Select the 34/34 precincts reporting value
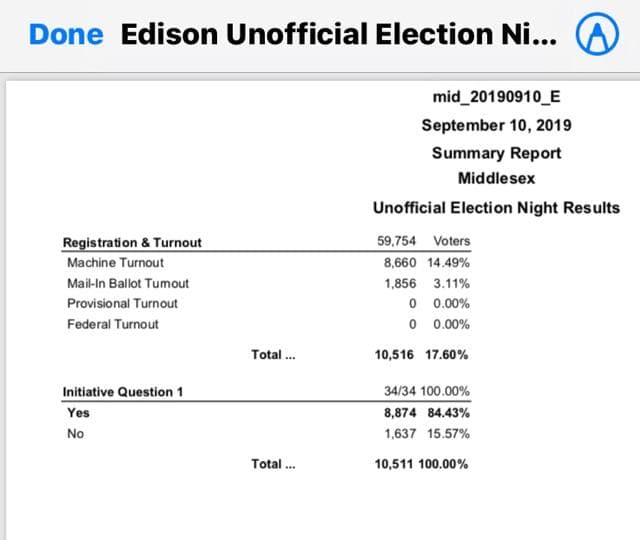The width and height of the screenshot is (640, 540). (x=404, y=391)
